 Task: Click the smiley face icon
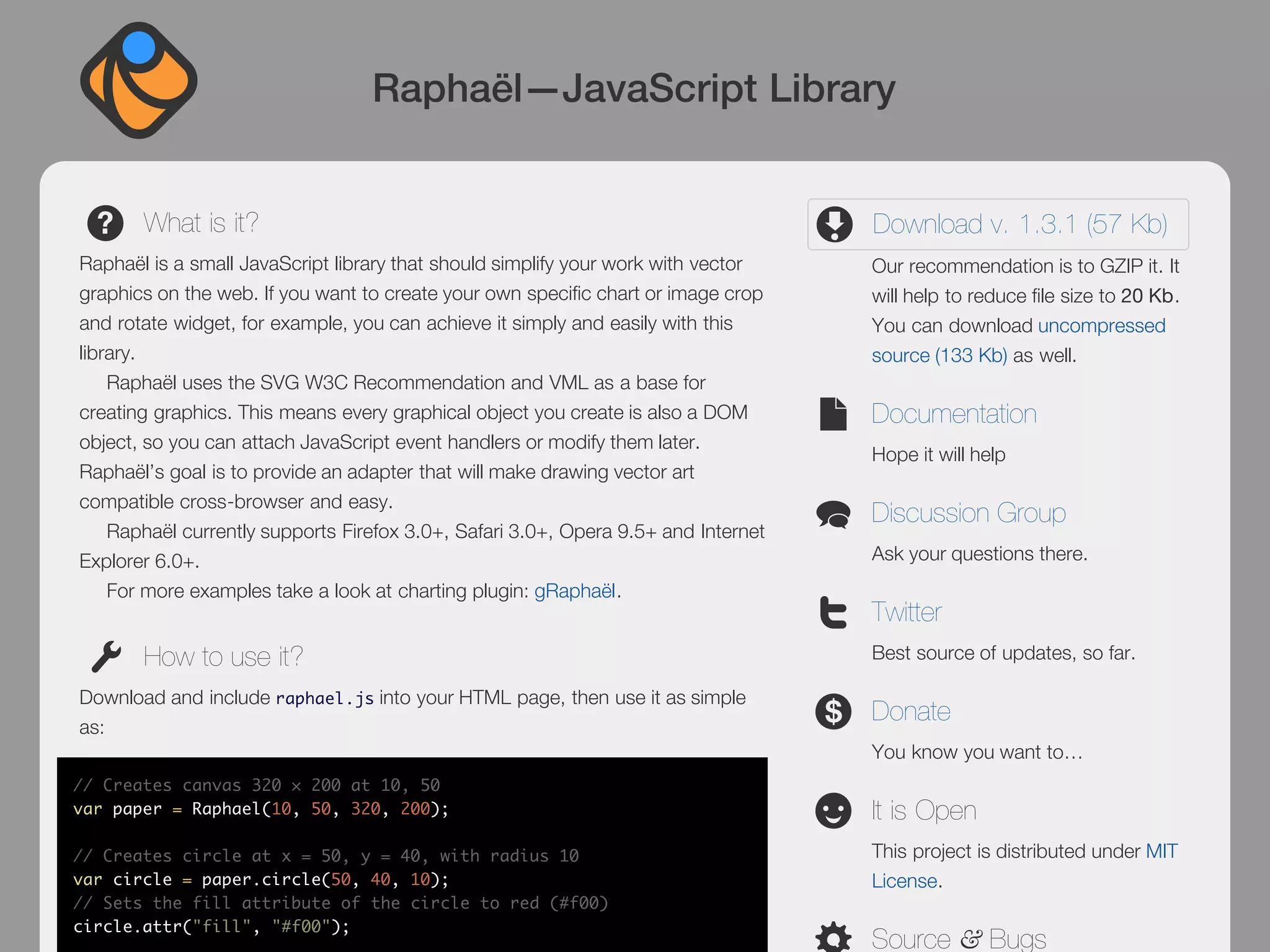(833, 811)
